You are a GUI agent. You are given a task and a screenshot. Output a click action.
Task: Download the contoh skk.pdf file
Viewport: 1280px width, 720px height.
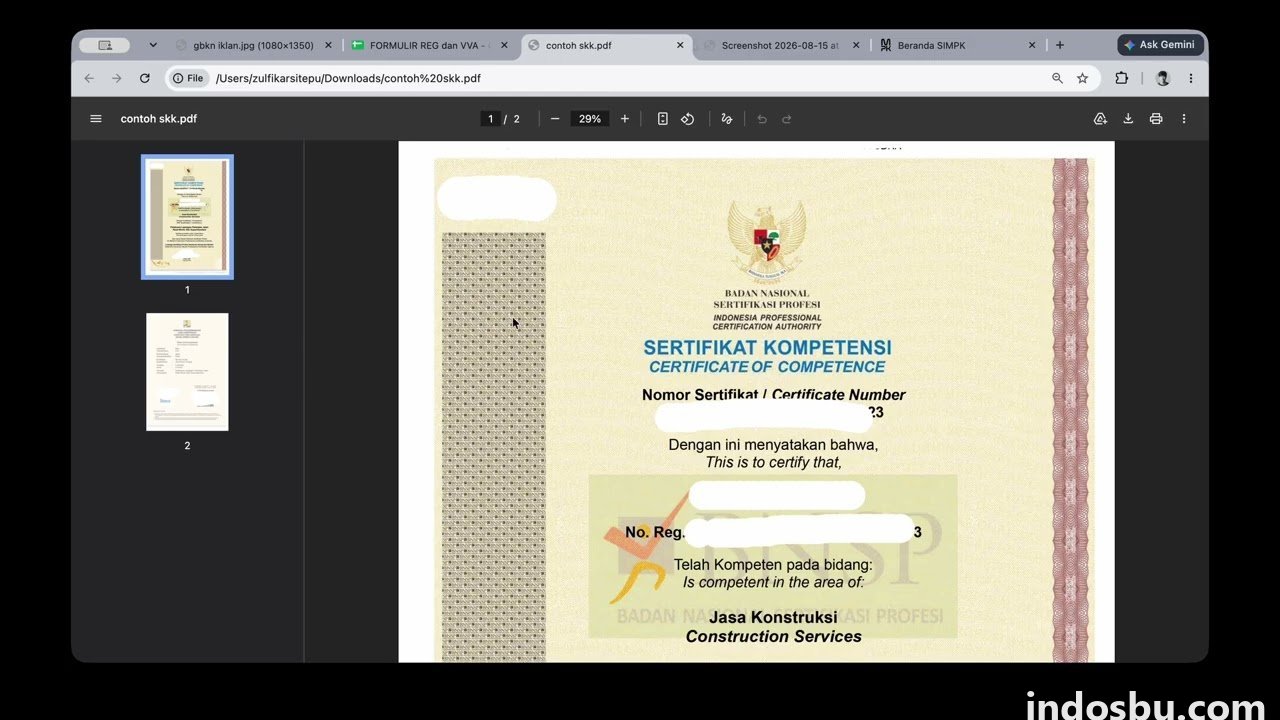pos(1128,119)
